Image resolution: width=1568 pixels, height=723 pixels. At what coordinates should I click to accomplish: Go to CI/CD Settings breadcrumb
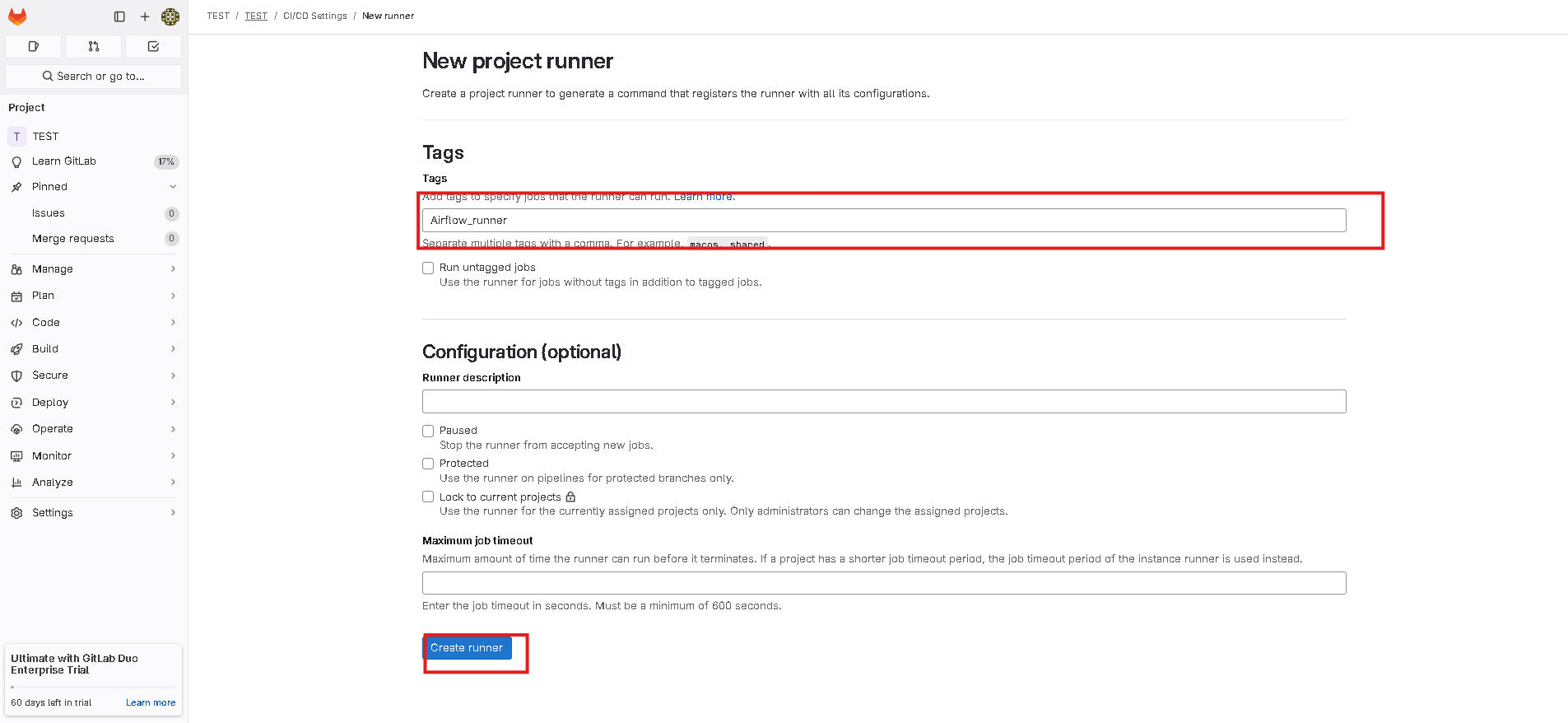(x=315, y=16)
